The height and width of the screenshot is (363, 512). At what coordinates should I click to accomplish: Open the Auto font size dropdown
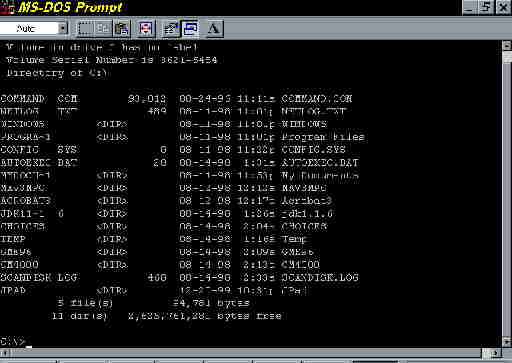pyautogui.click(x=62, y=29)
